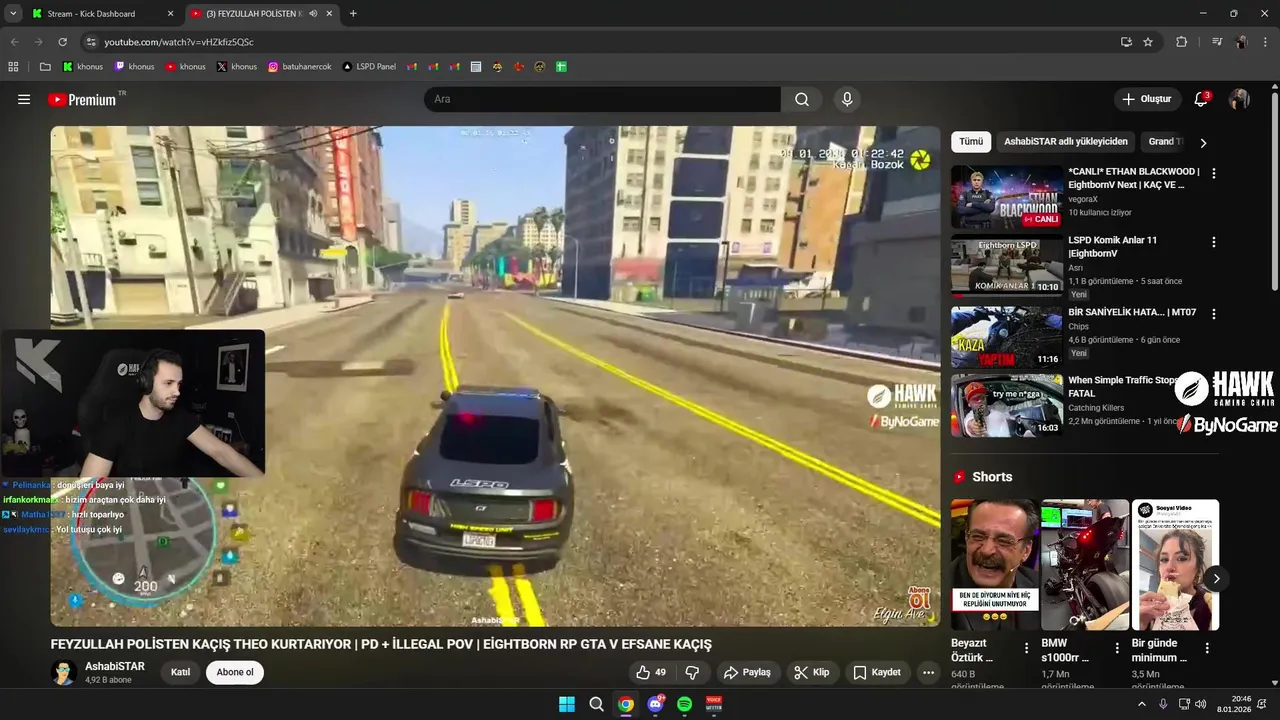Open options for the ETHAN BLACKWOOD video
The height and width of the screenshot is (720, 1280).
click(1214, 173)
